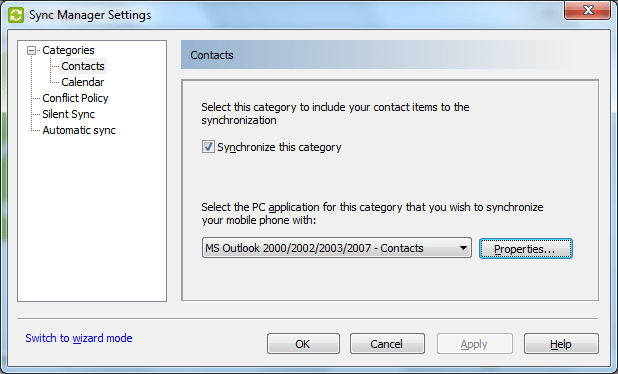Screen dimensions: 618x374
Task: Click the Contacts panel header bar
Action: [389, 55]
